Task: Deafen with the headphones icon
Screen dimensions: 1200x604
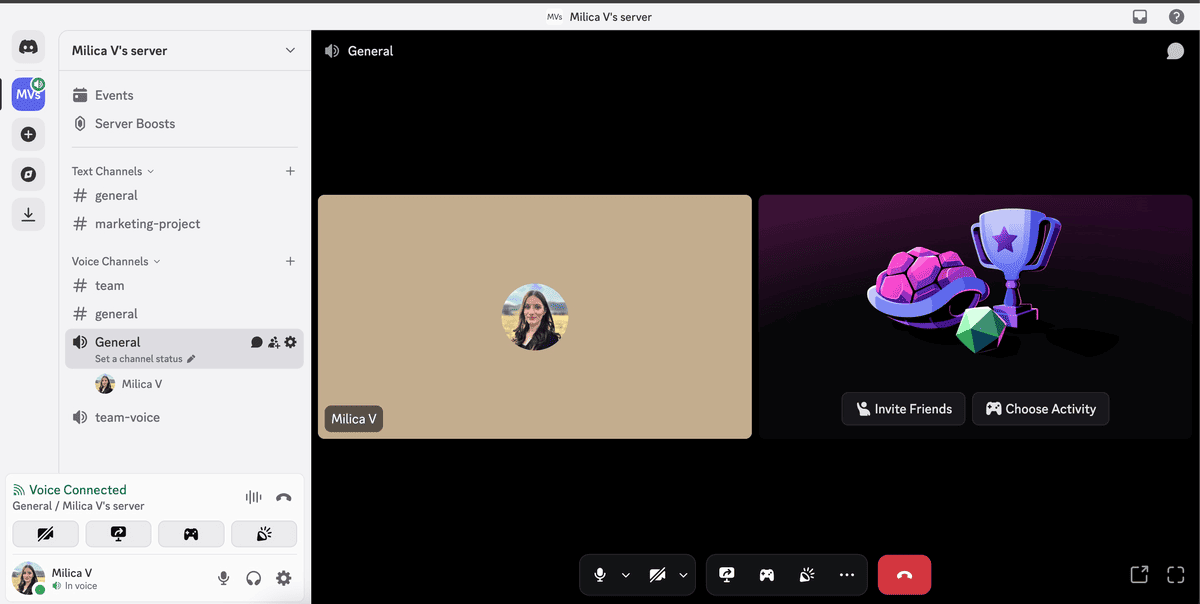Action: pyautogui.click(x=254, y=578)
